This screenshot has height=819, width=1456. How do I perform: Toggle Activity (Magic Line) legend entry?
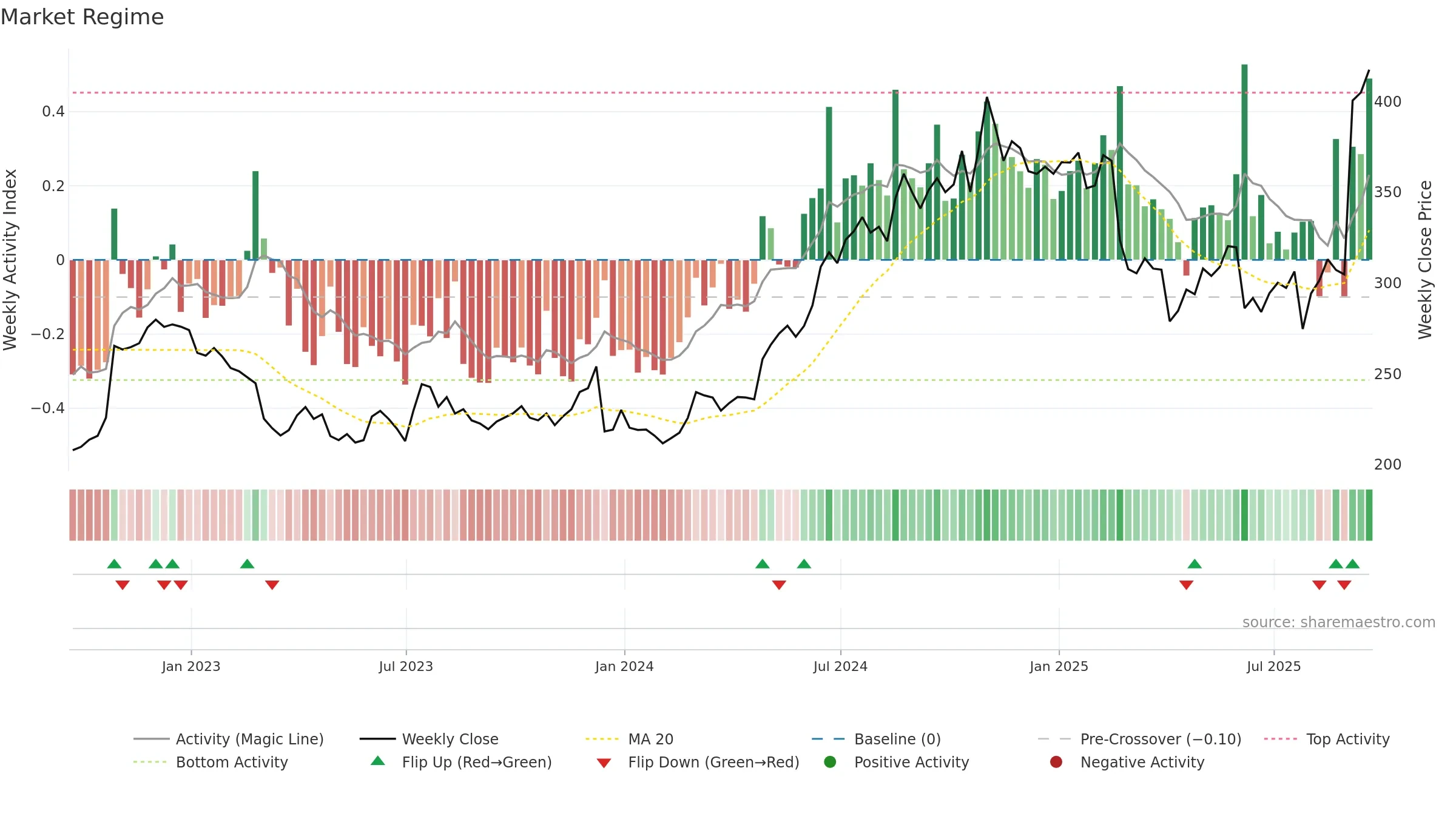pos(229,739)
